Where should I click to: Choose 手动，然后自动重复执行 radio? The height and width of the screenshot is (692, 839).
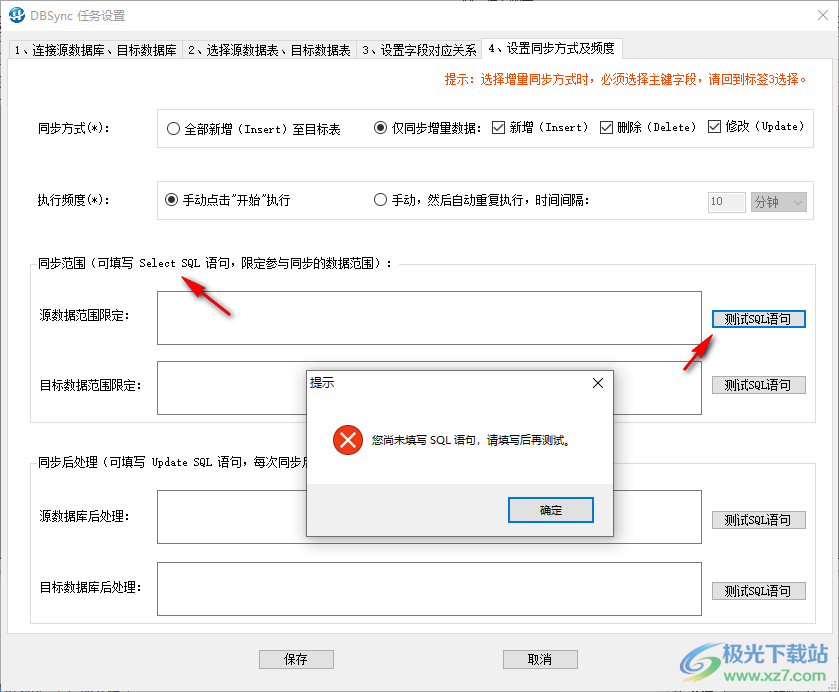click(x=482, y=200)
